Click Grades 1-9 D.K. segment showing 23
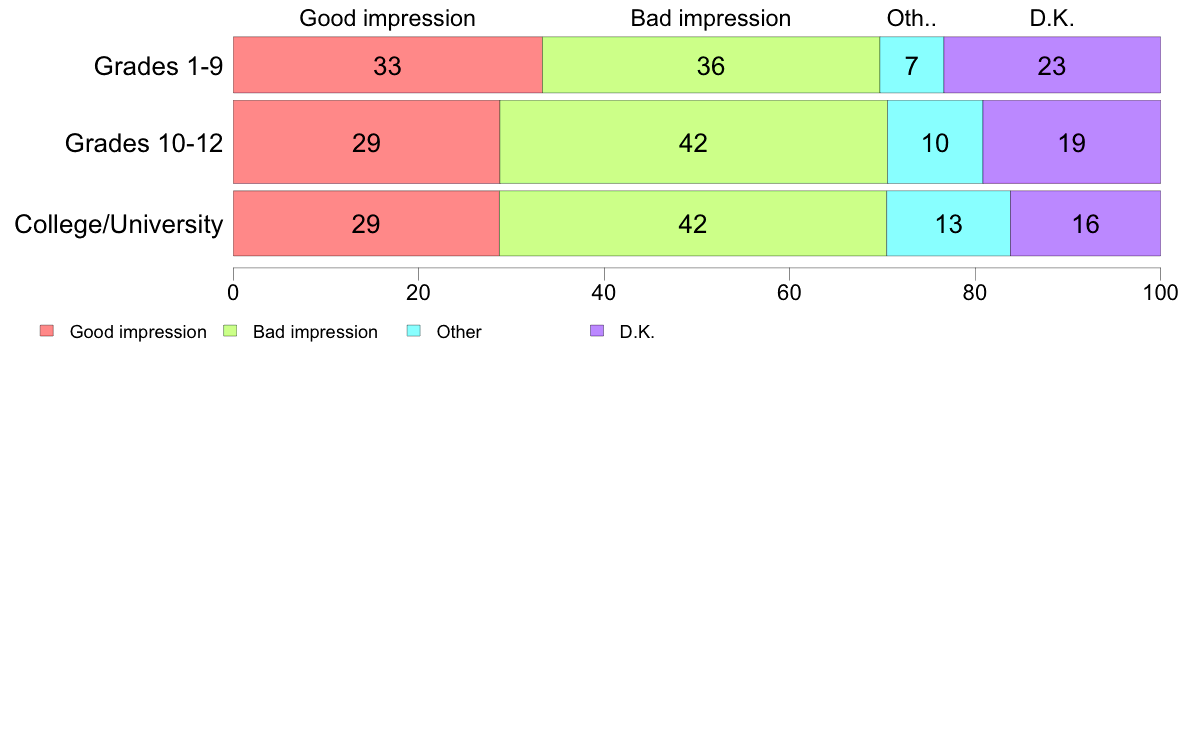The image size is (1188, 736). pos(1052,65)
